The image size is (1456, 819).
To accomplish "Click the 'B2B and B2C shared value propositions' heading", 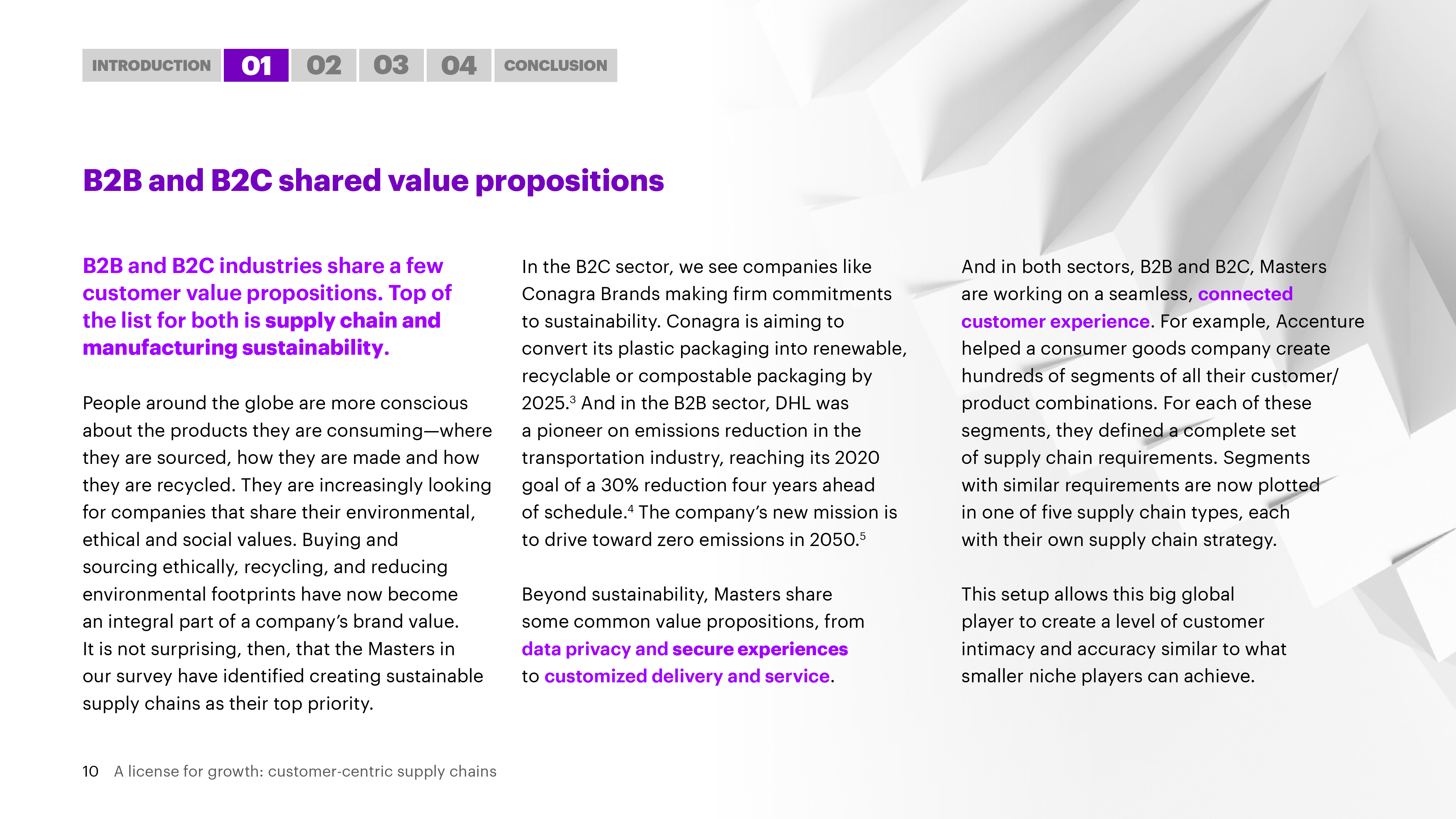I will tap(373, 181).
